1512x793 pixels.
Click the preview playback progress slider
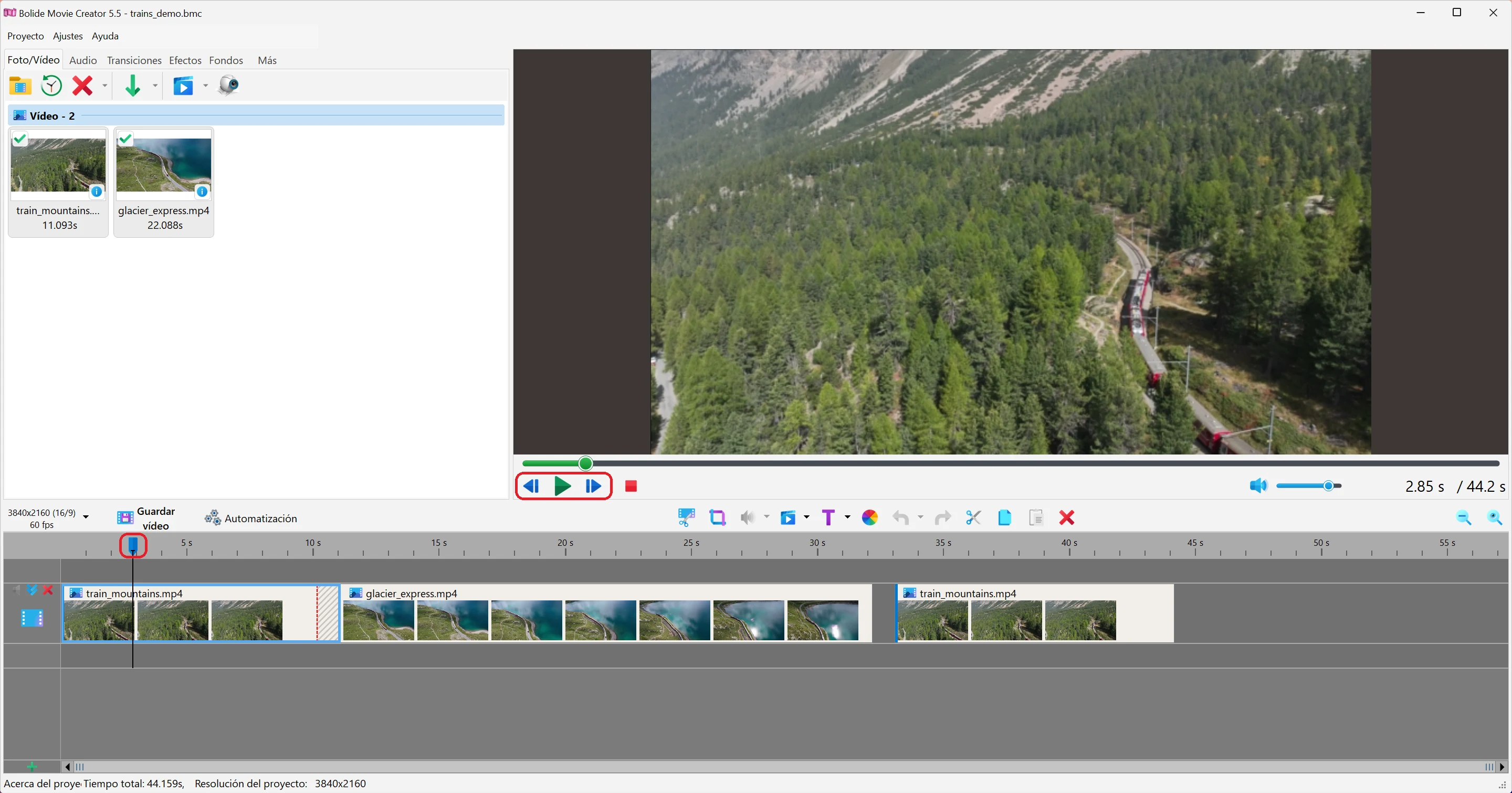pyautogui.click(x=1011, y=463)
